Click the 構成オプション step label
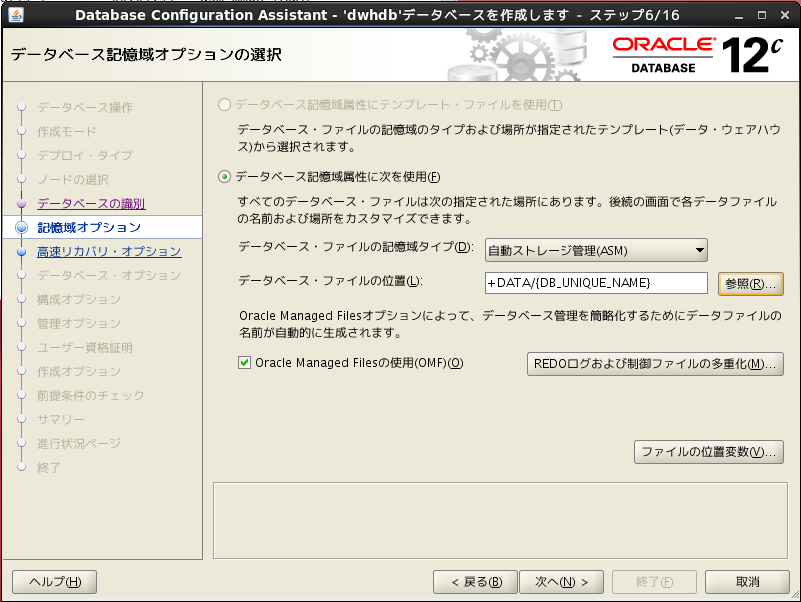The height and width of the screenshot is (602, 801). [79, 299]
